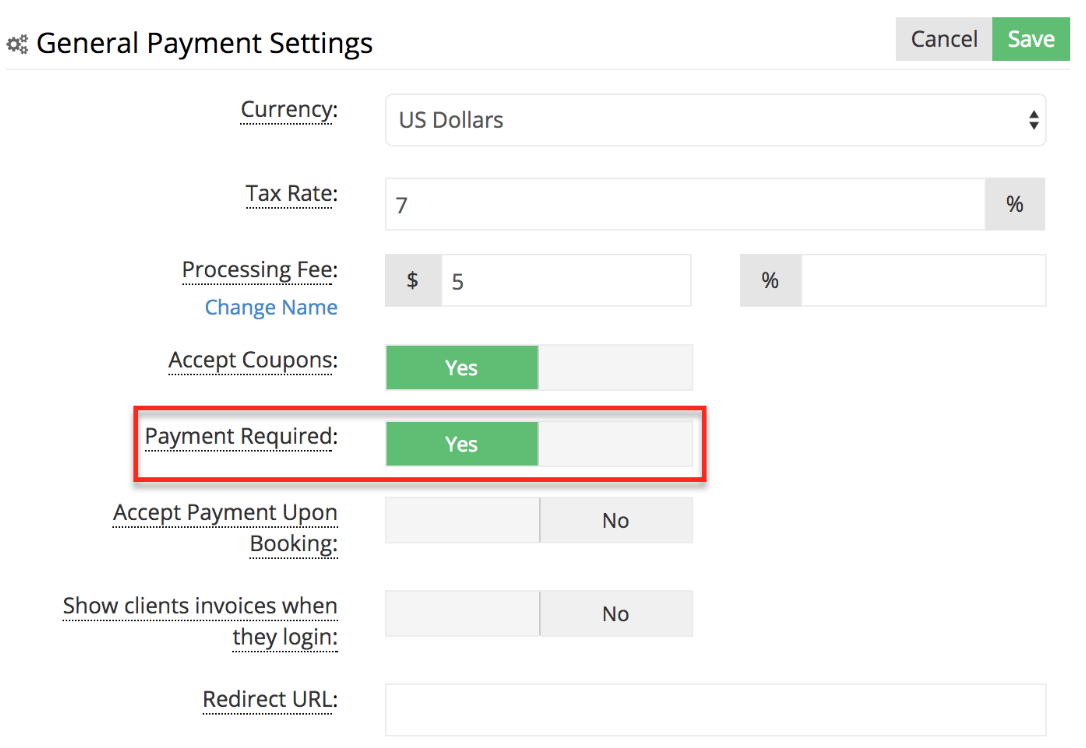Click the dollar processing fee input

[x=566, y=281]
